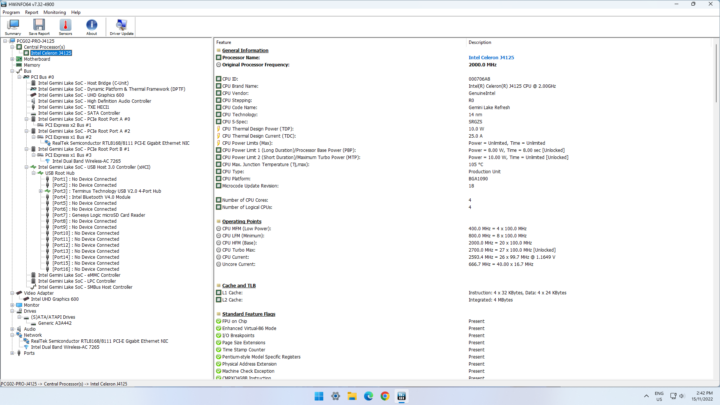Screen dimensions: 720x405
Task: Collapse the Central Processor(s) node
Action: click(x=12, y=47)
